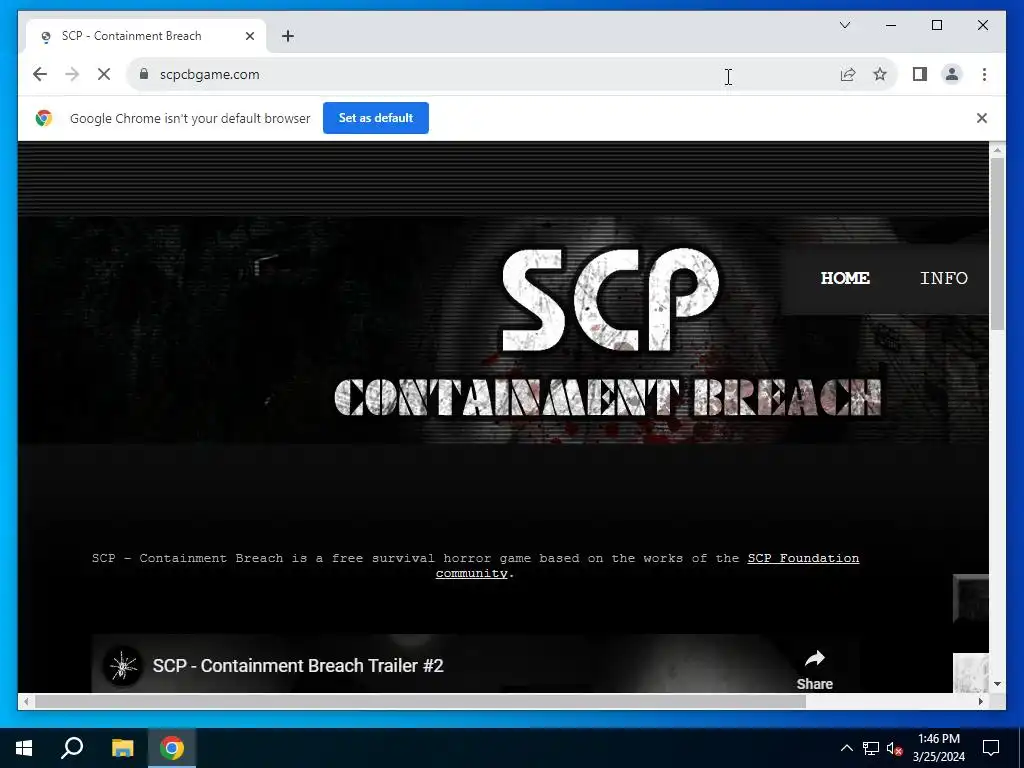Viewport: 1024px width, 768px height.
Task: Click the scroll right arrow at the bottom
Action: [980, 701]
